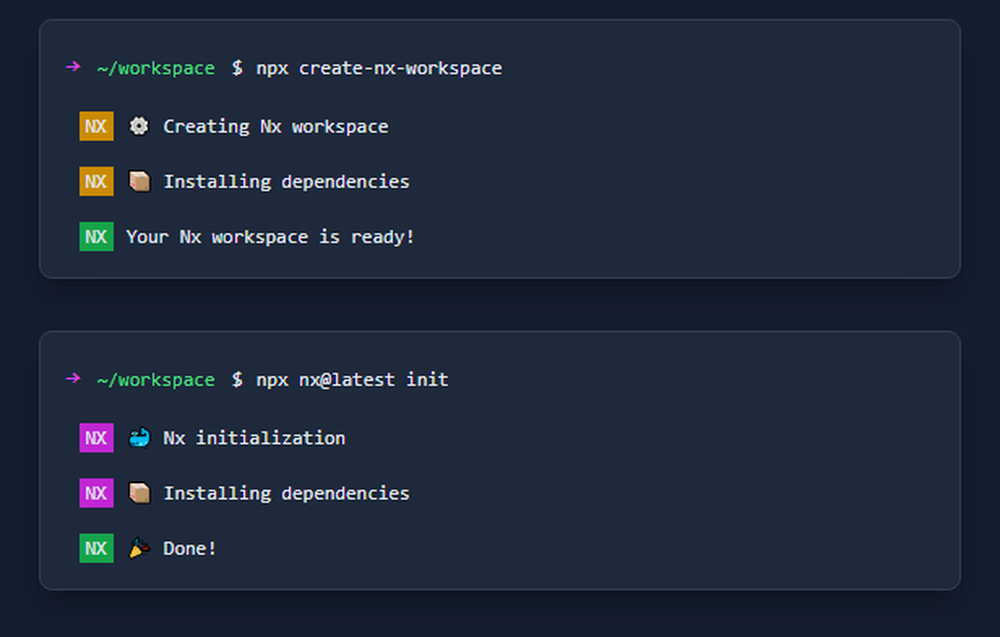Click the 'Creating Nx workspace' output line

tap(276, 126)
